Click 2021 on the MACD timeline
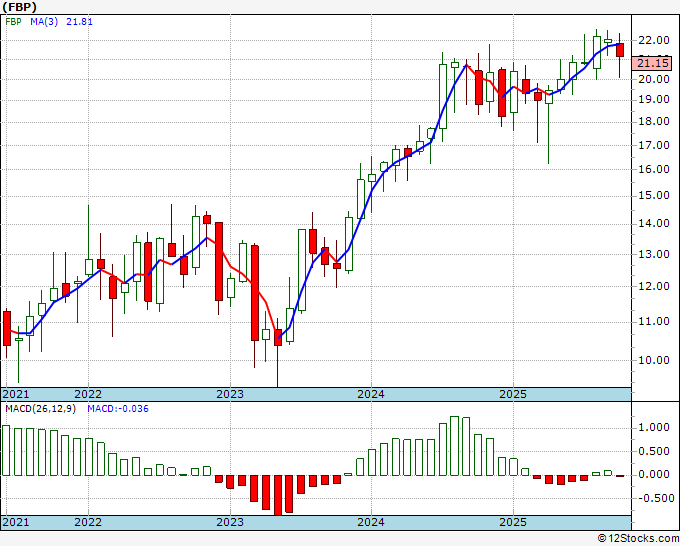Viewport: 680px width, 546px height. pyautogui.click(x=16, y=522)
